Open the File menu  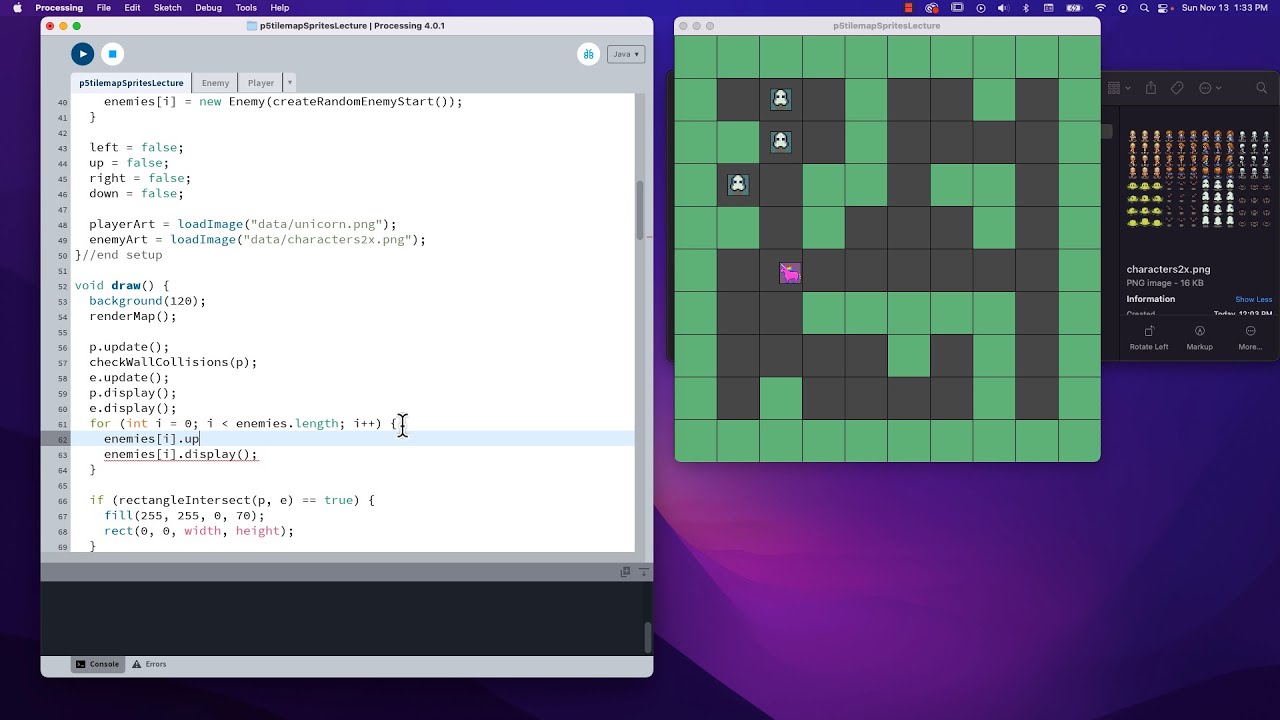tap(104, 8)
